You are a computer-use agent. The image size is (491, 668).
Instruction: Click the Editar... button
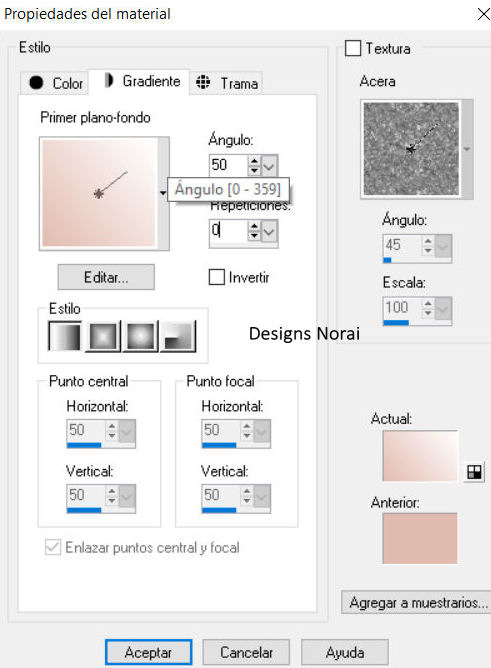(106, 277)
